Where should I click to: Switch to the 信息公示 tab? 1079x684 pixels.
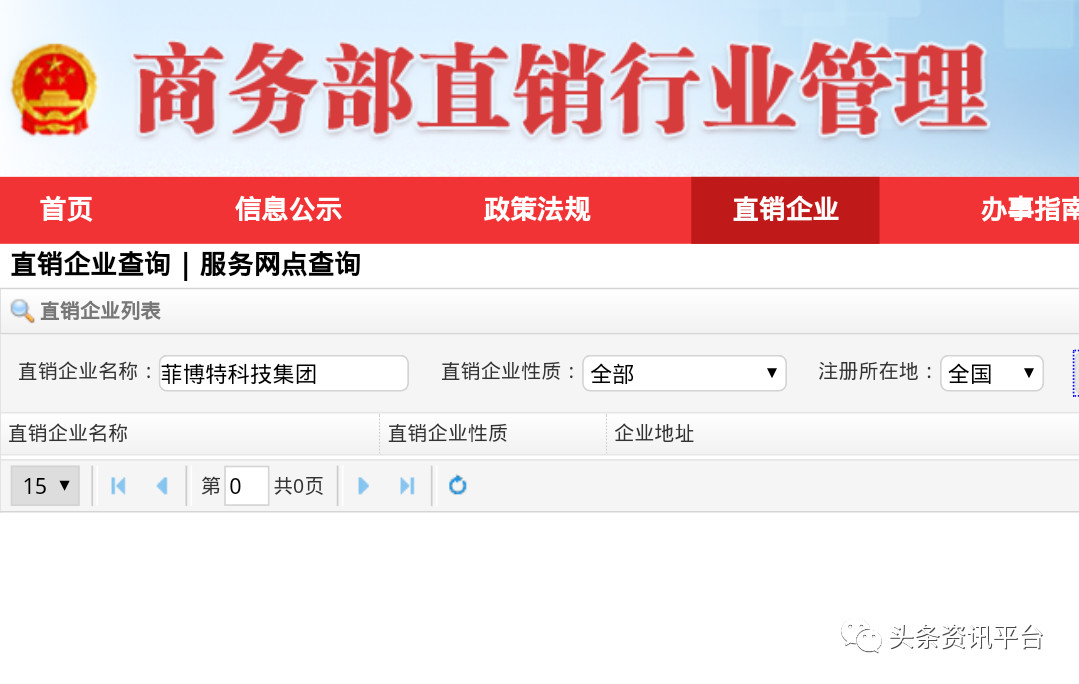[288, 210]
